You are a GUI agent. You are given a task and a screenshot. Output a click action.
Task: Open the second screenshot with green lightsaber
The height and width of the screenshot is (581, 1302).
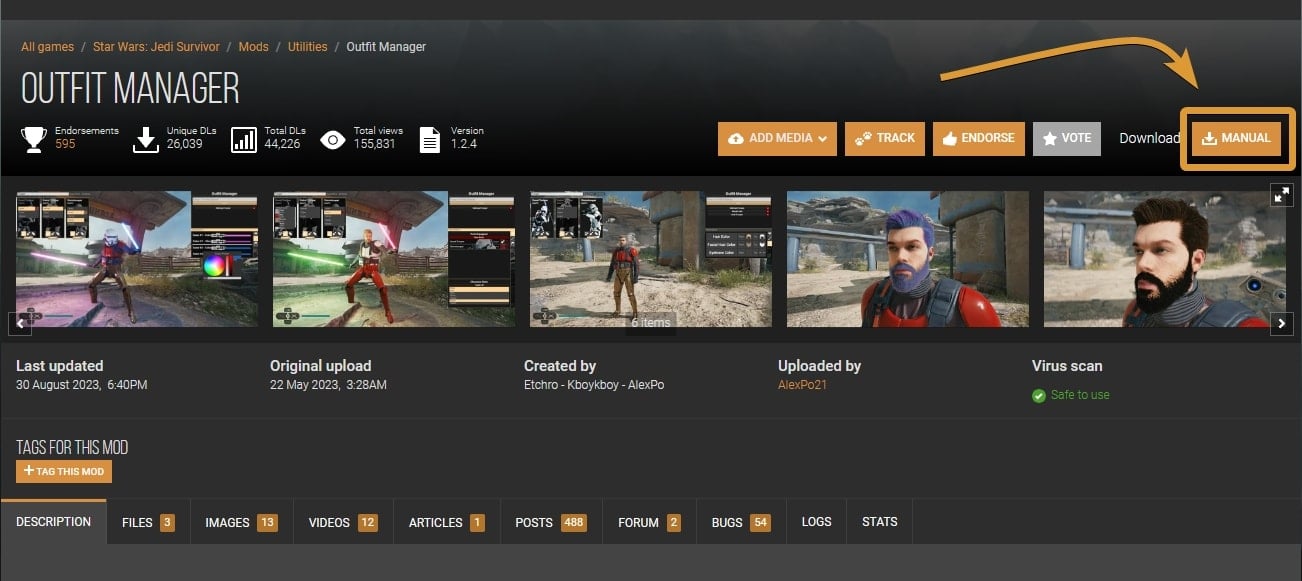(x=394, y=259)
